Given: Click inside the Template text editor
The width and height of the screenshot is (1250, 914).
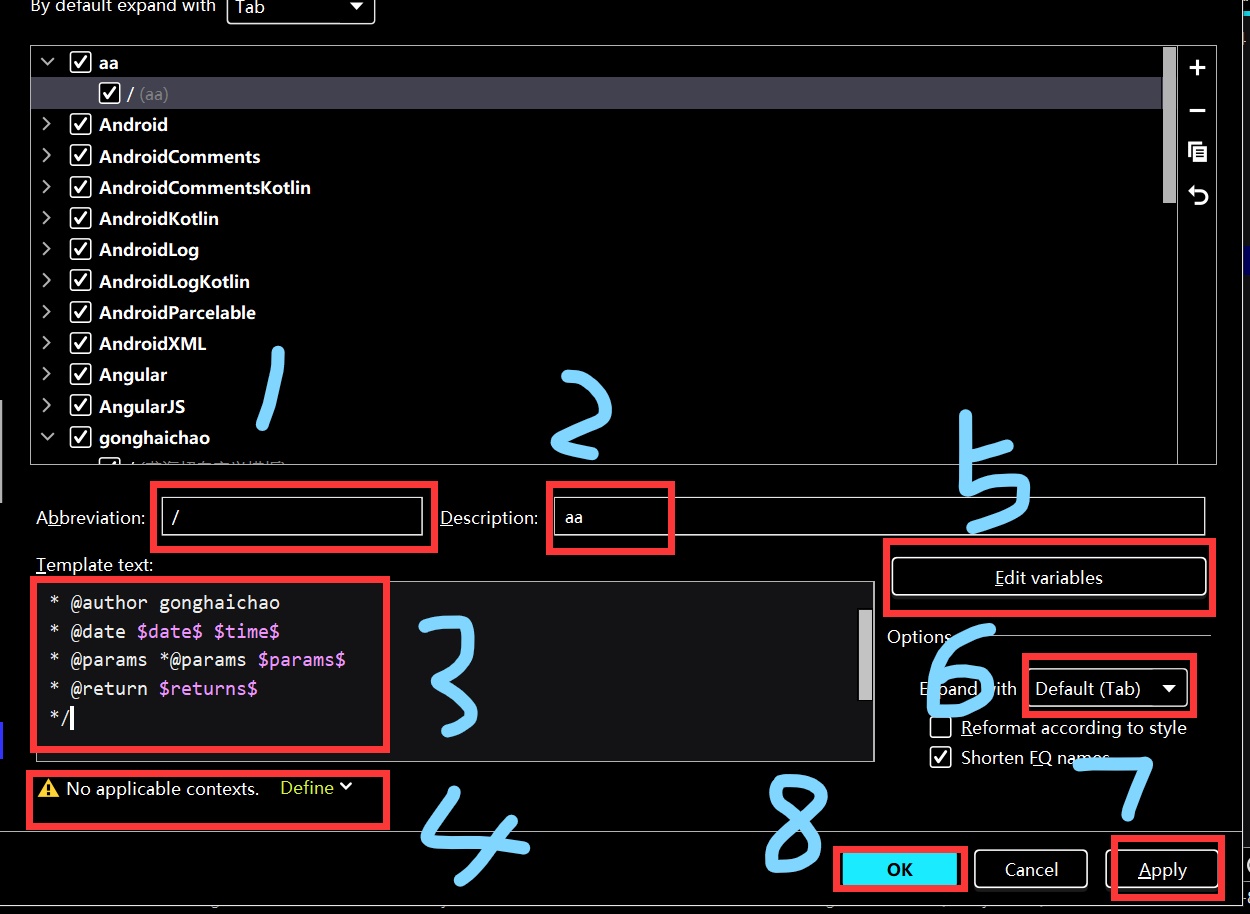Looking at the screenshot, I should (x=447, y=672).
